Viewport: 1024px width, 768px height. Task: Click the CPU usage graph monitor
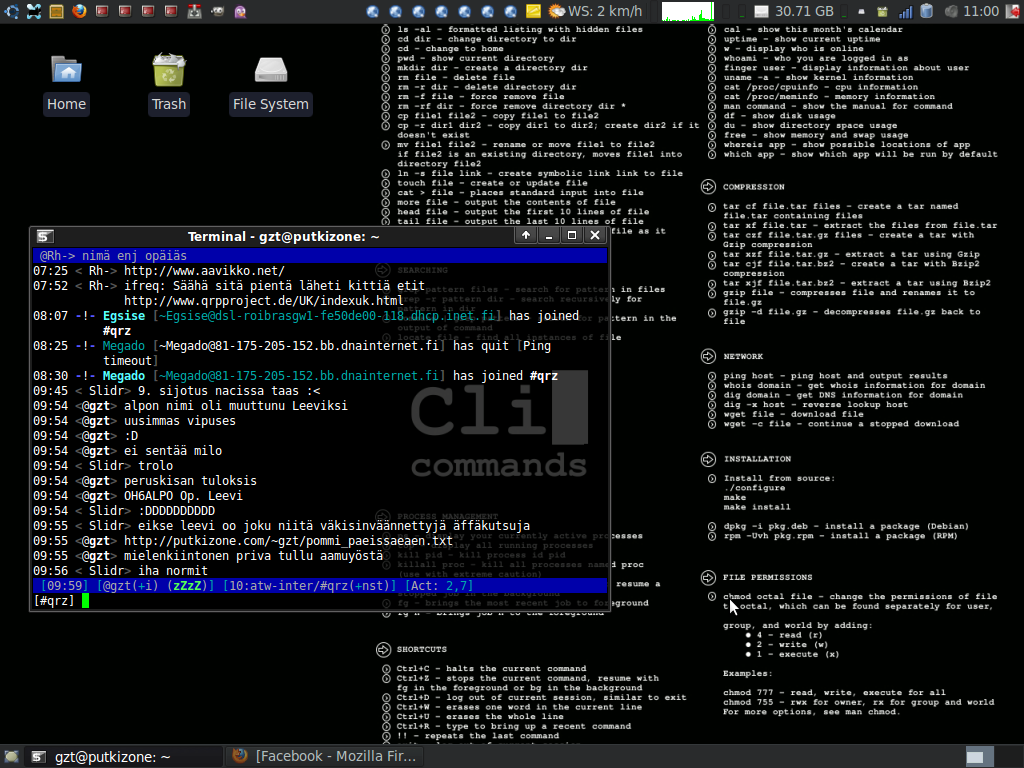tap(688, 11)
